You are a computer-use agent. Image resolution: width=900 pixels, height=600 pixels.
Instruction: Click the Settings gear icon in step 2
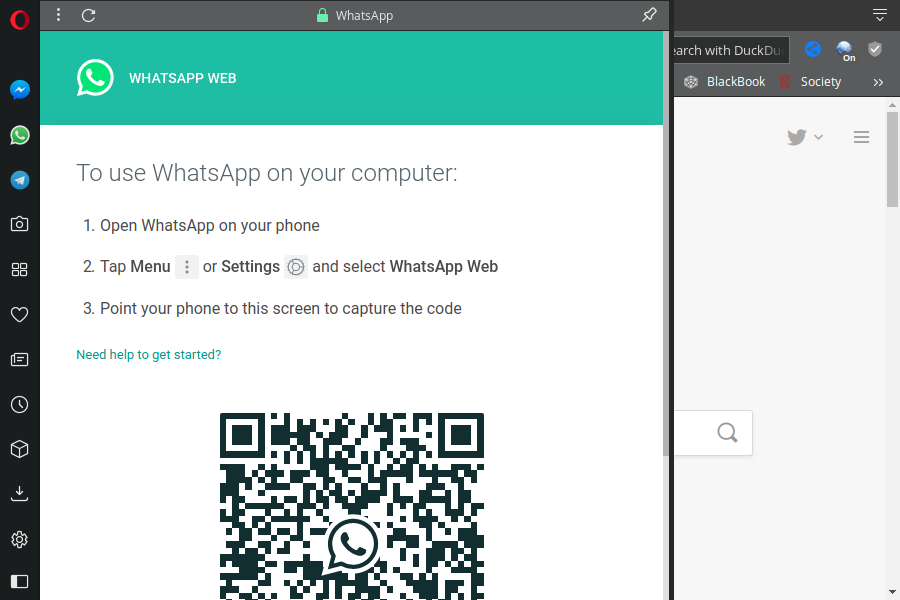point(296,267)
